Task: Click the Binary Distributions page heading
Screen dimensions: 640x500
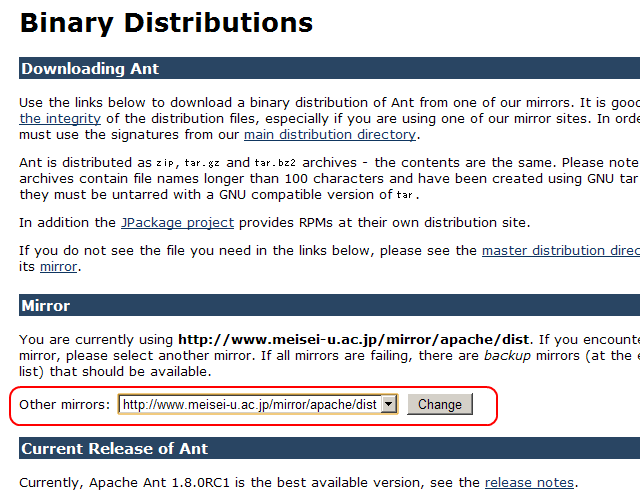Action: pos(166,22)
